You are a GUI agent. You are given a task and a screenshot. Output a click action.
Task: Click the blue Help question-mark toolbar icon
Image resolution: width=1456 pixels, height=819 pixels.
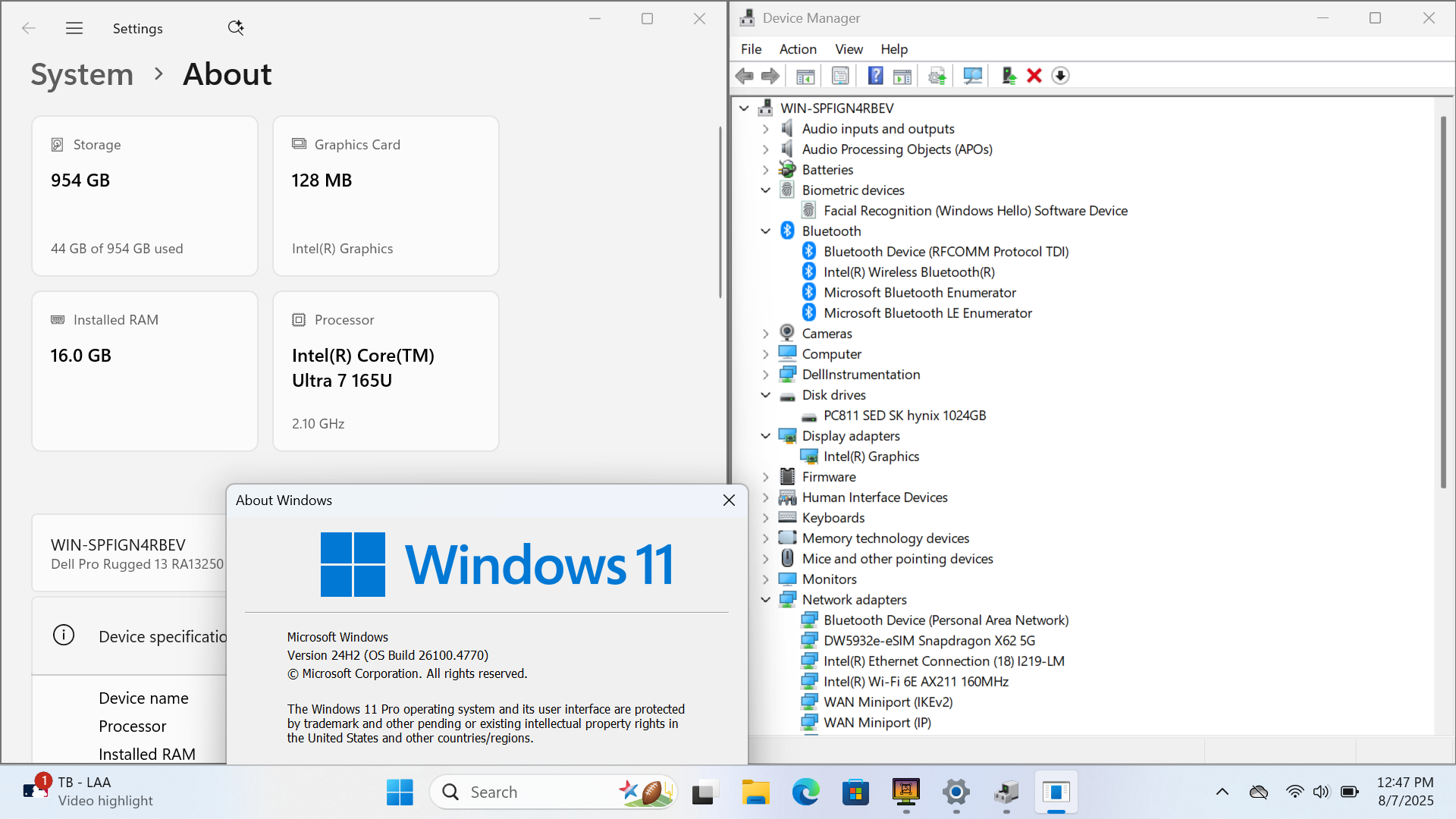pos(875,76)
